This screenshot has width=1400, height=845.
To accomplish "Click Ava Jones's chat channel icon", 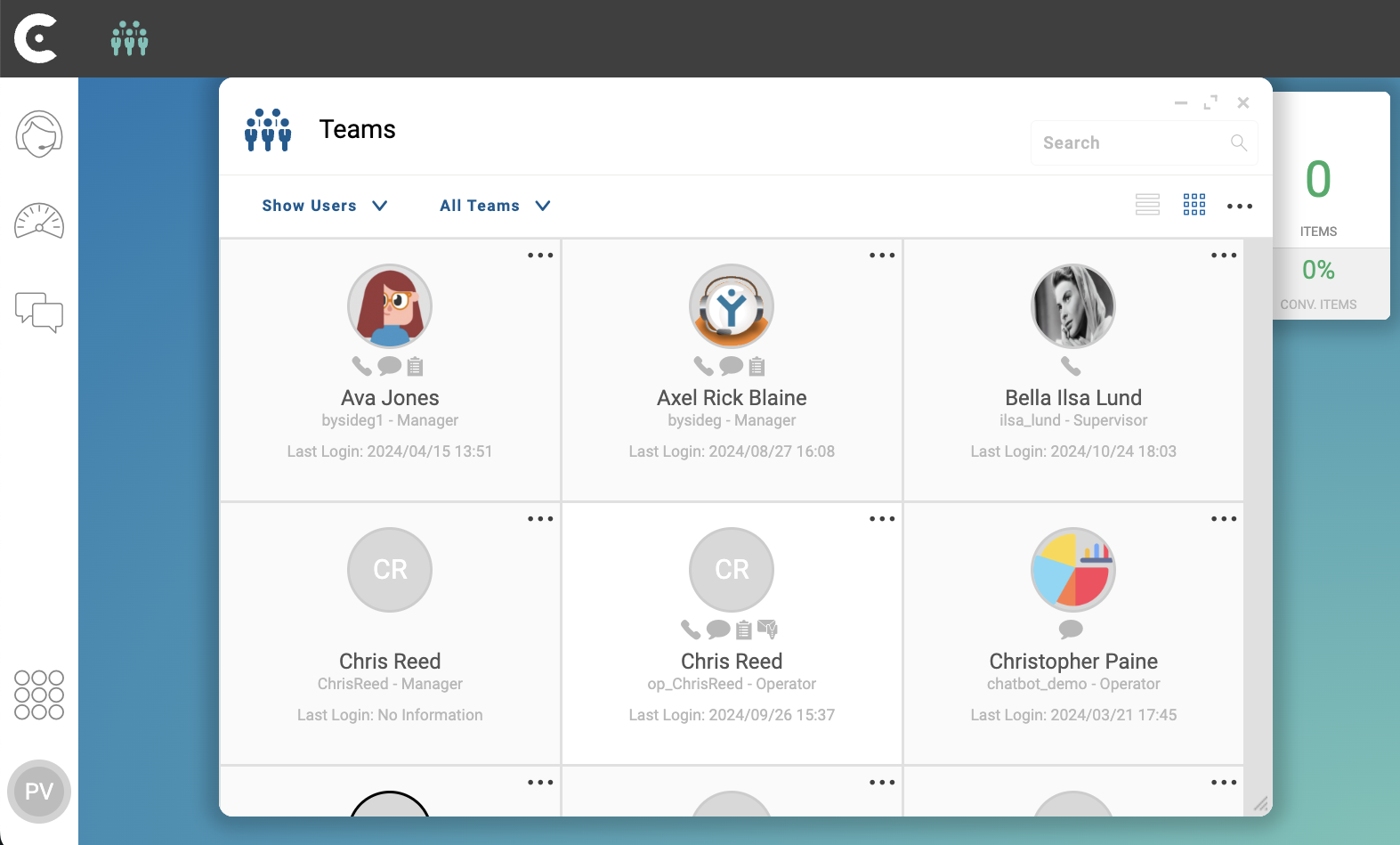I will [x=389, y=366].
